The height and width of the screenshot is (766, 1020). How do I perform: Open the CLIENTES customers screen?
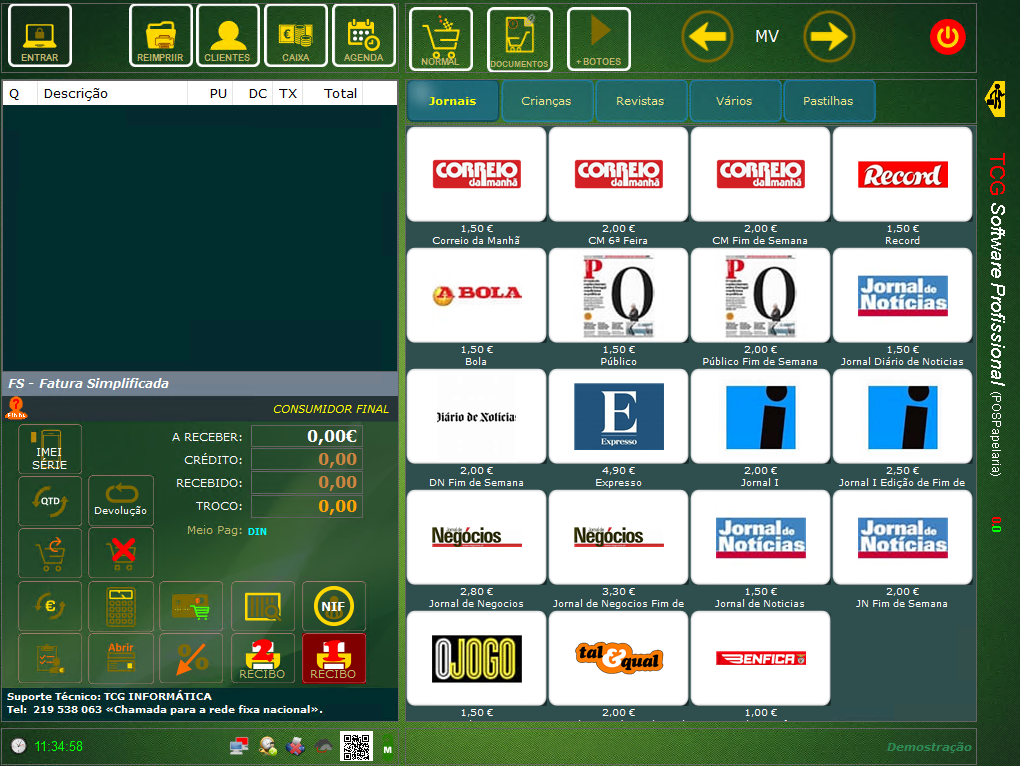(x=228, y=36)
